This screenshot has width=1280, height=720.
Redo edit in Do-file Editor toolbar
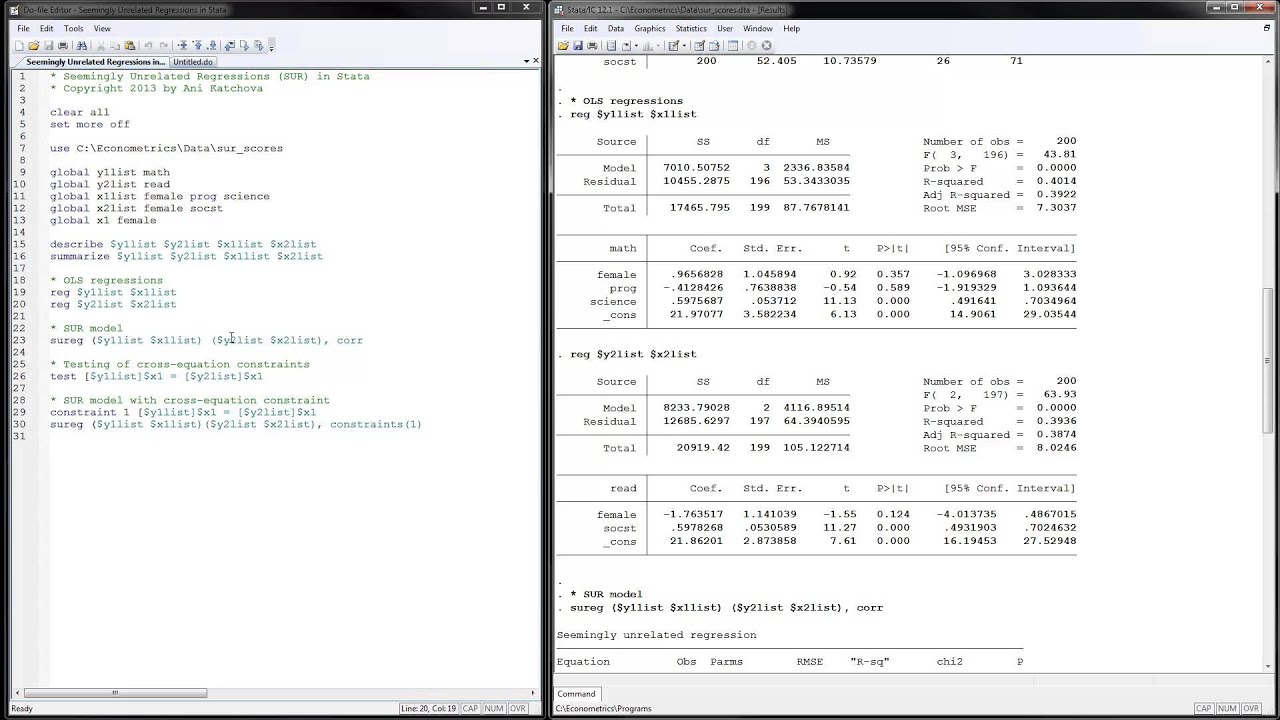coord(164,45)
